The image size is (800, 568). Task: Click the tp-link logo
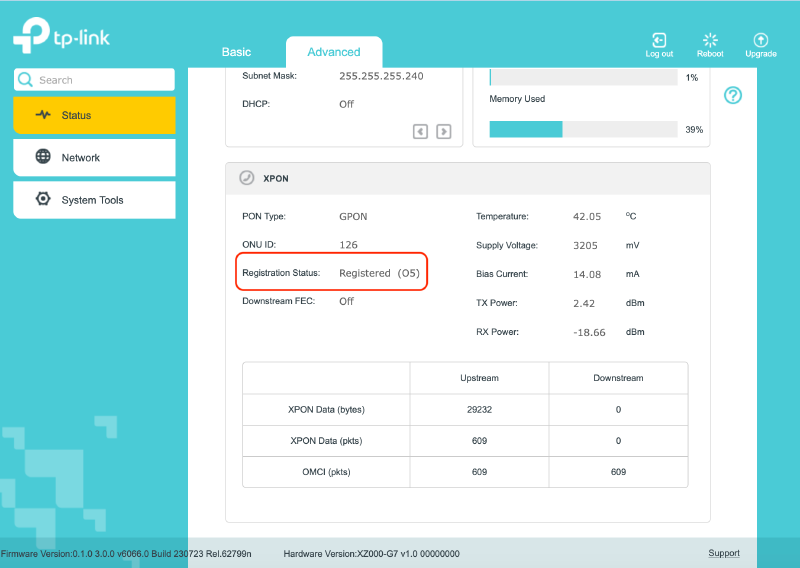[62, 35]
